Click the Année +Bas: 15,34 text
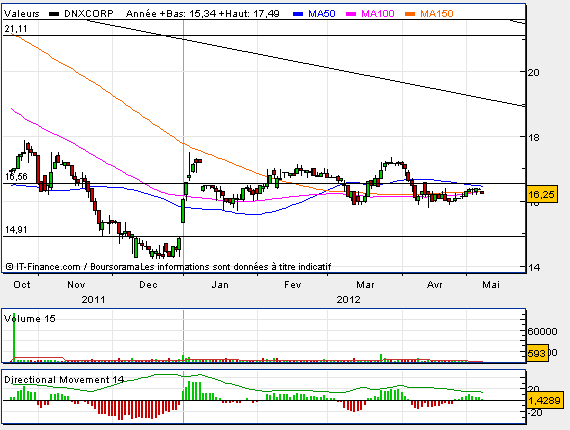570x430 pixels. (x=171, y=14)
